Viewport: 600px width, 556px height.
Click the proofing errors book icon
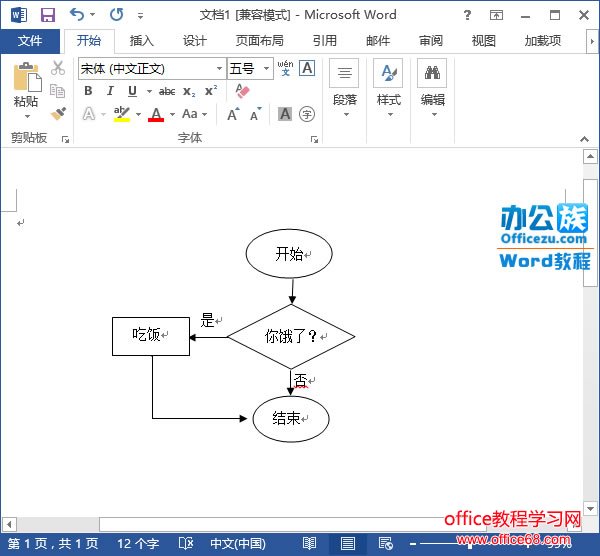coord(186,543)
